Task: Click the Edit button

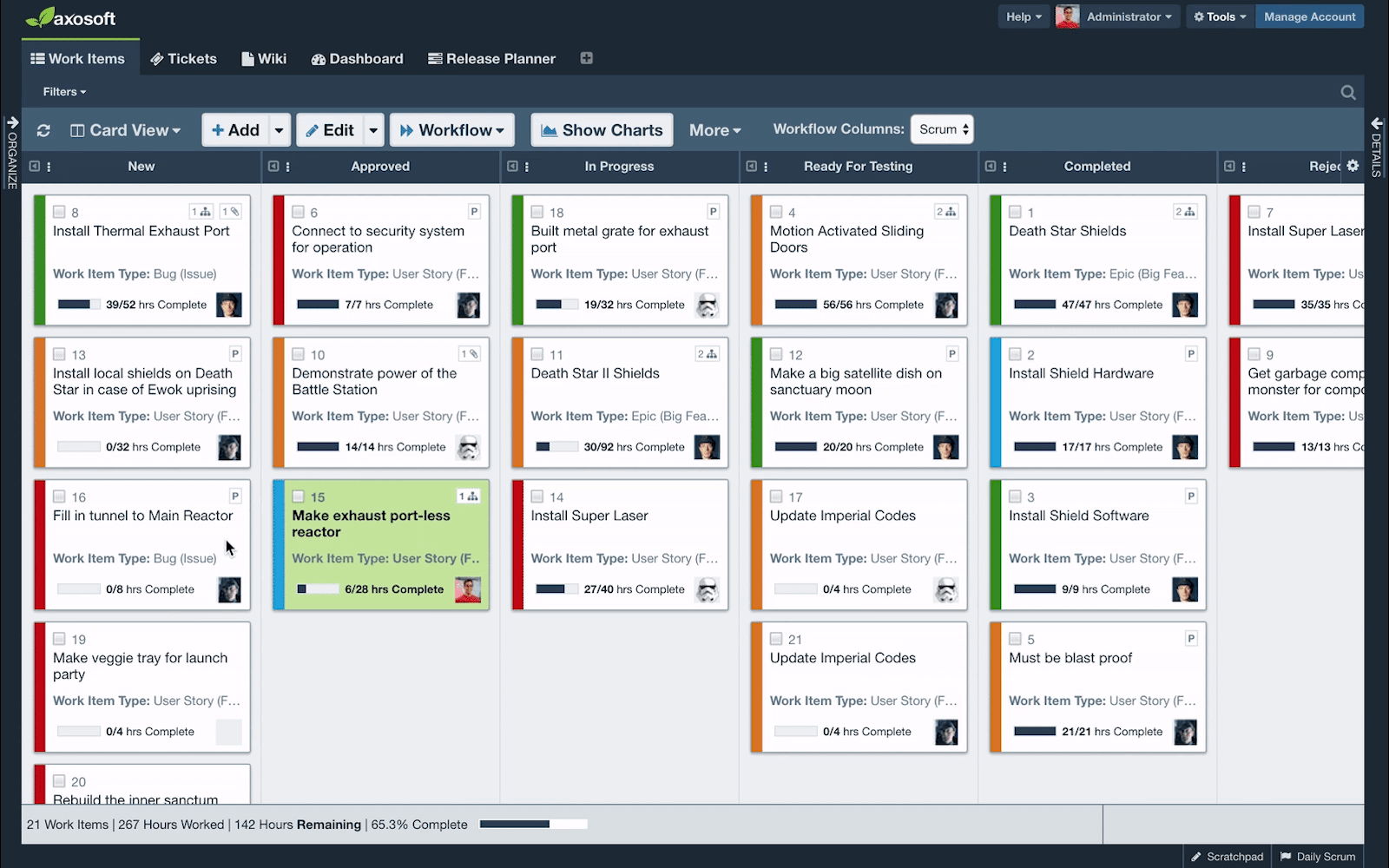Action: [330, 130]
